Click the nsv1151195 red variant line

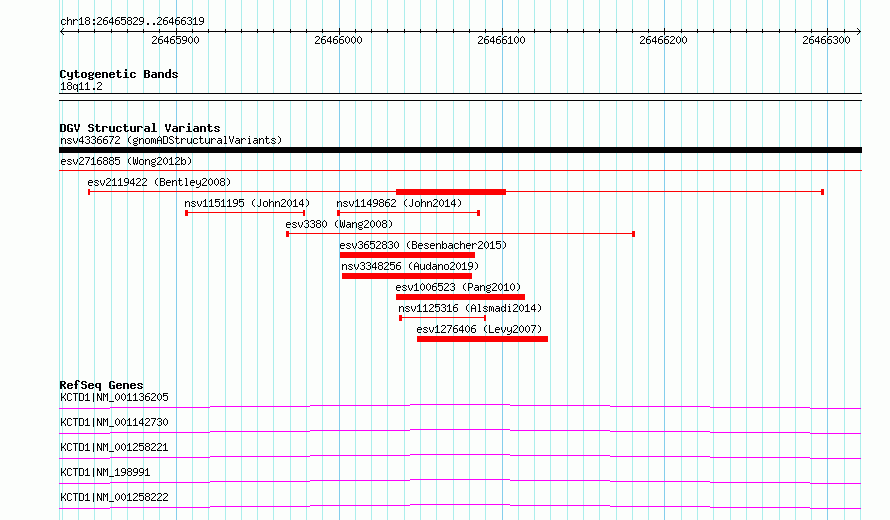[x=245, y=213]
